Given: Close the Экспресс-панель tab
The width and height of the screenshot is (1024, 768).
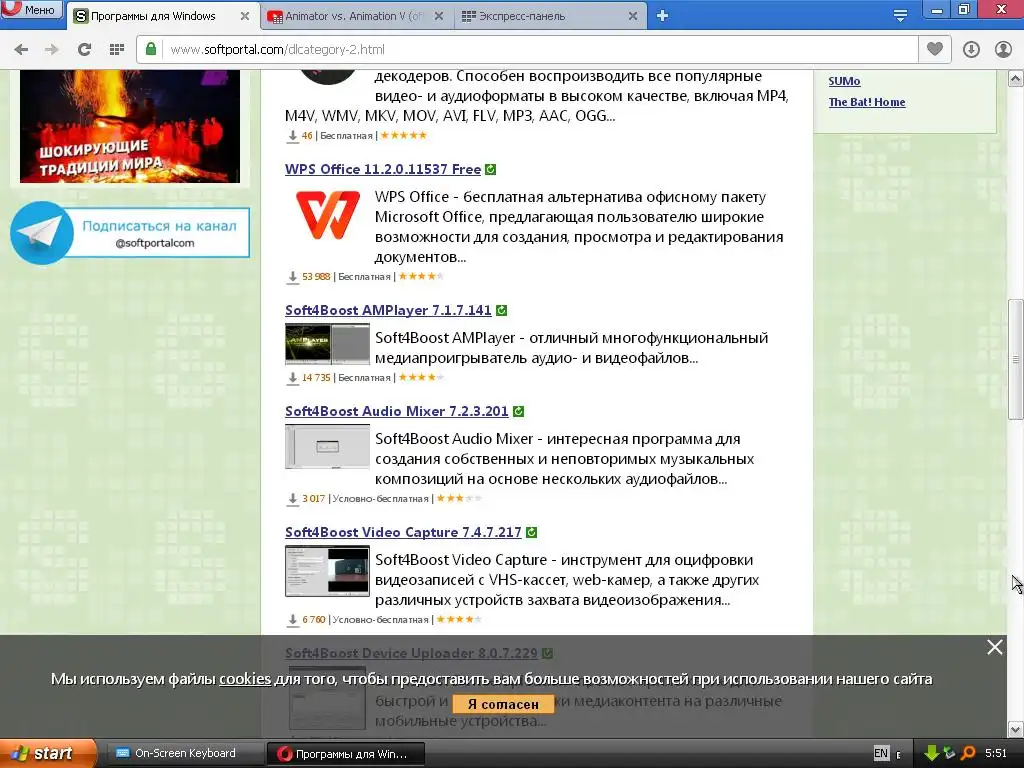Looking at the screenshot, I should click(x=633, y=16).
